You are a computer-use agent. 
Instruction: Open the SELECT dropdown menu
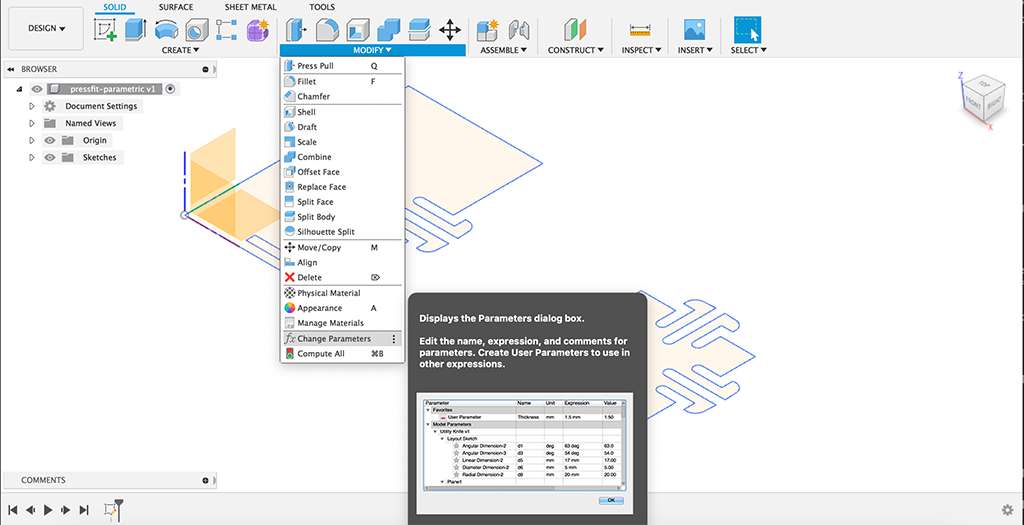pyautogui.click(x=748, y=50)
